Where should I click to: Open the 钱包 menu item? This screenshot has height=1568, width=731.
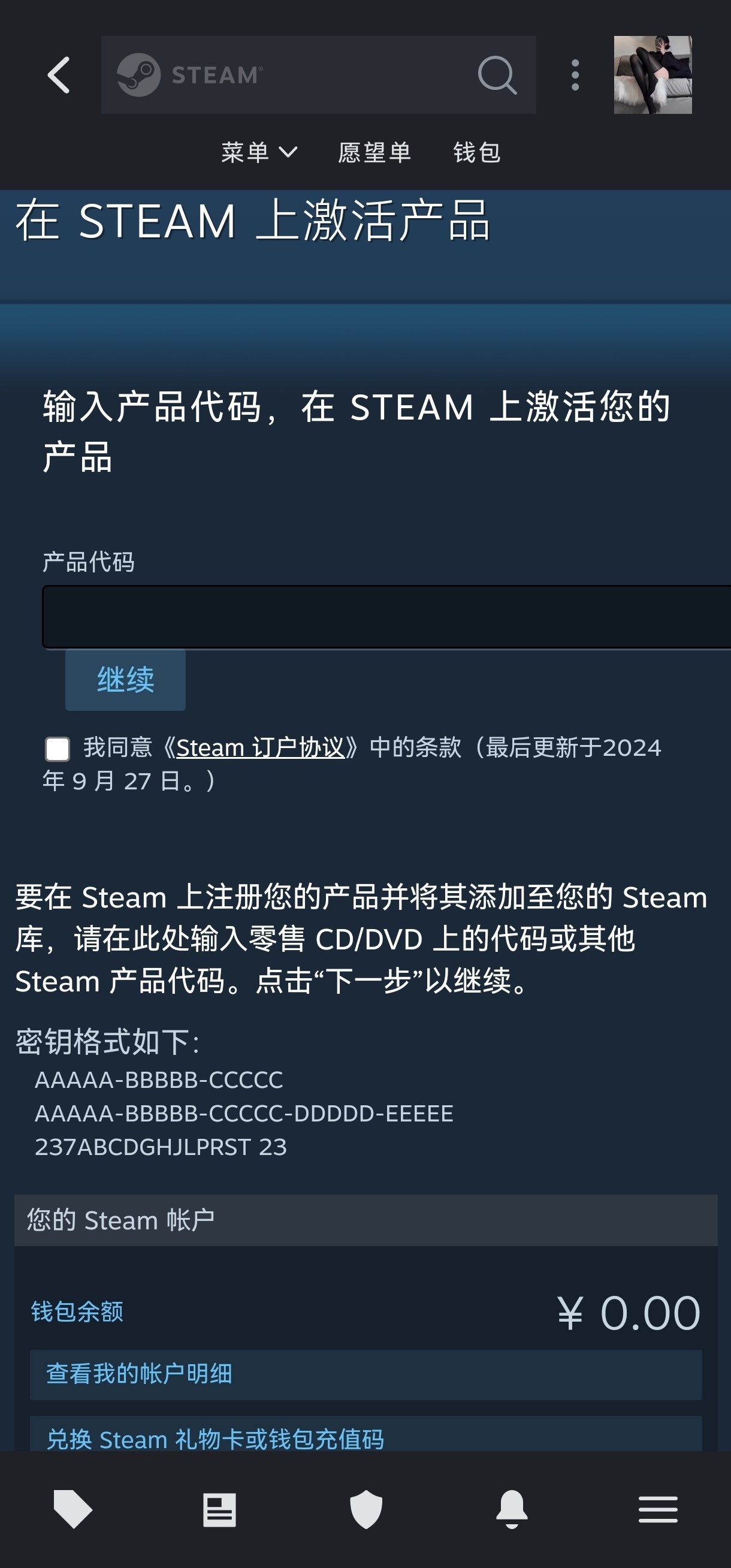point(477,152)
